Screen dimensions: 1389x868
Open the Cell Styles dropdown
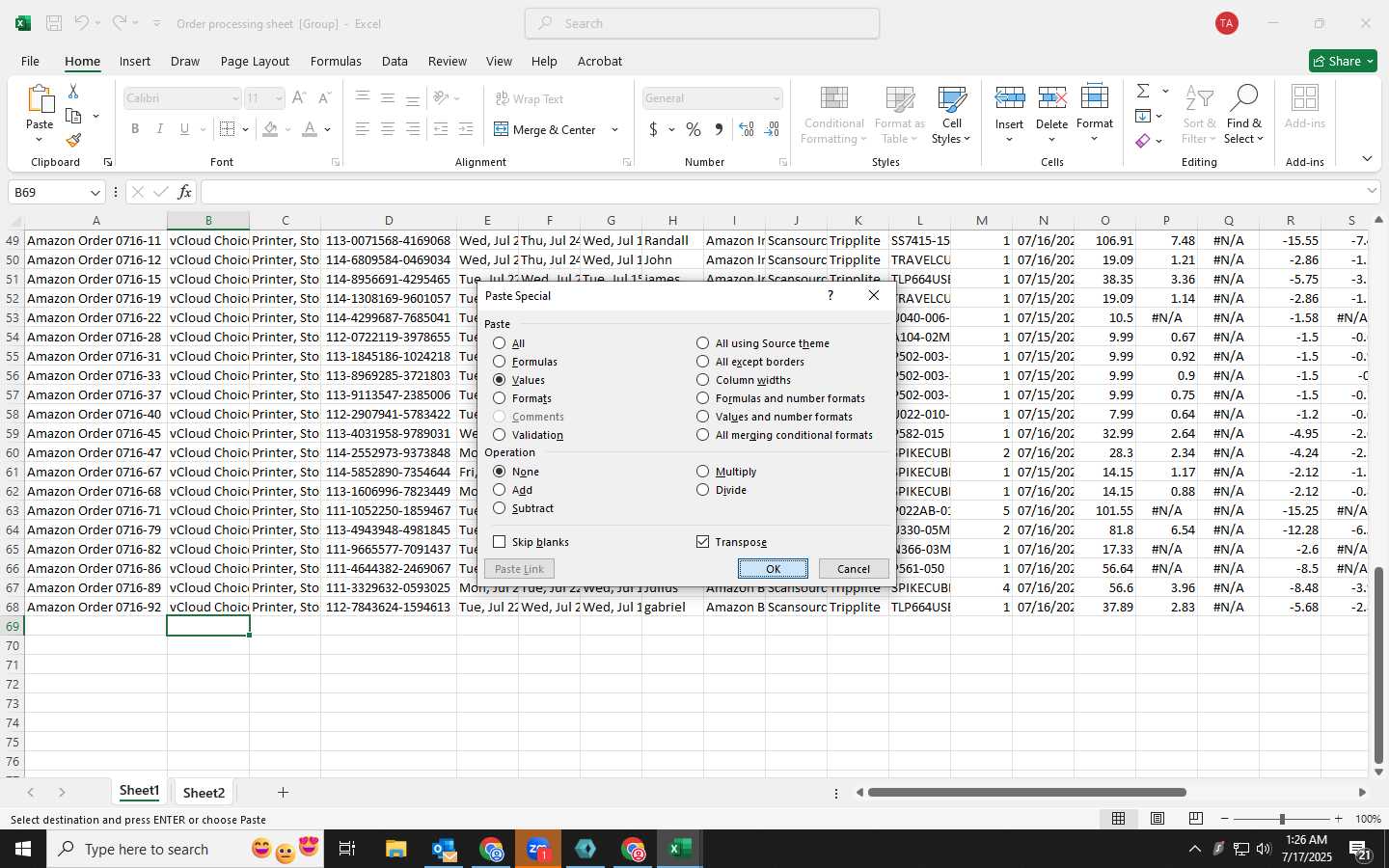pyautogui.click(x=952, y=115)
